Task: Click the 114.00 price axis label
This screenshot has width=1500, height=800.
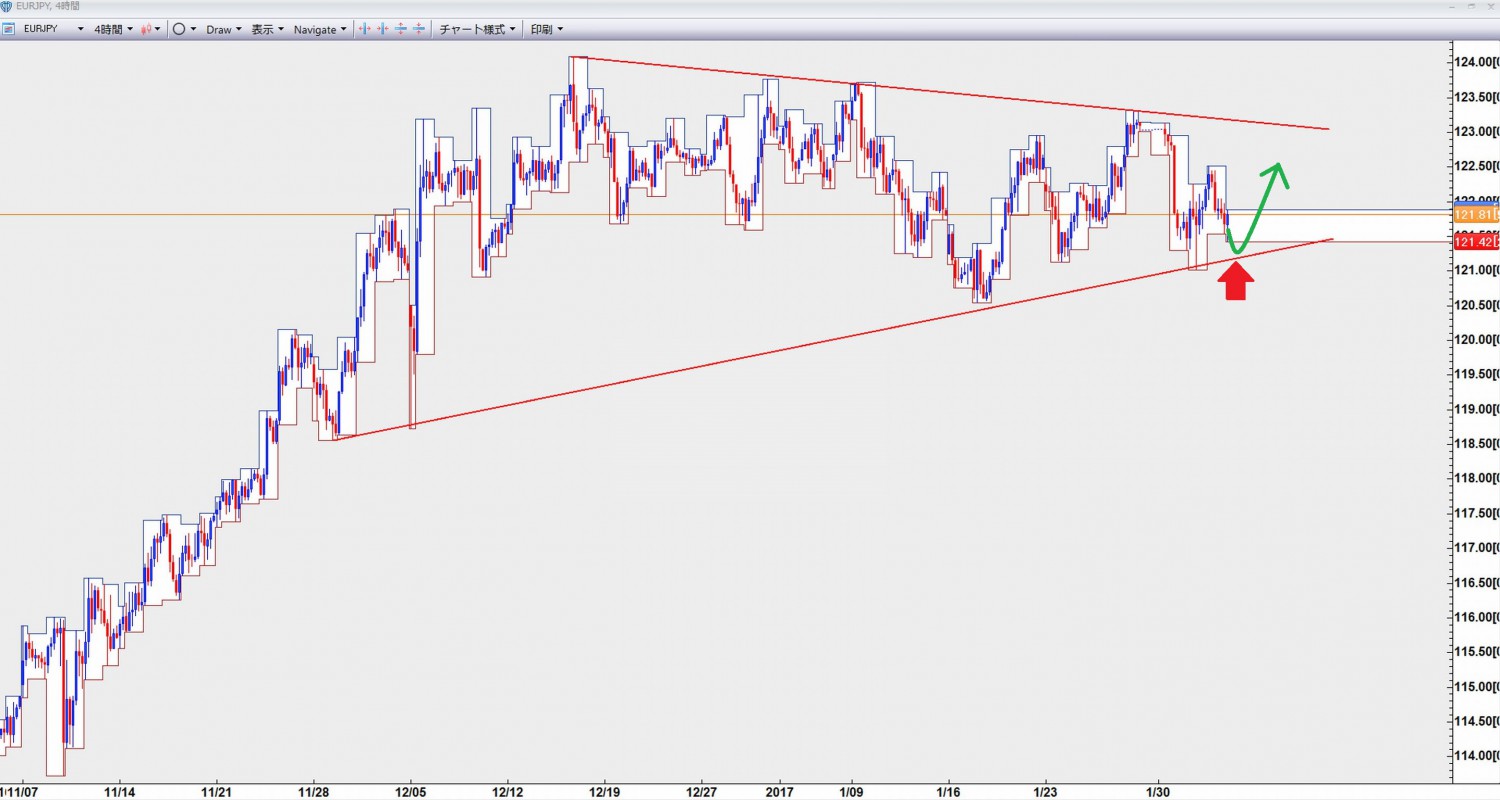Action: pos(1476,755)
